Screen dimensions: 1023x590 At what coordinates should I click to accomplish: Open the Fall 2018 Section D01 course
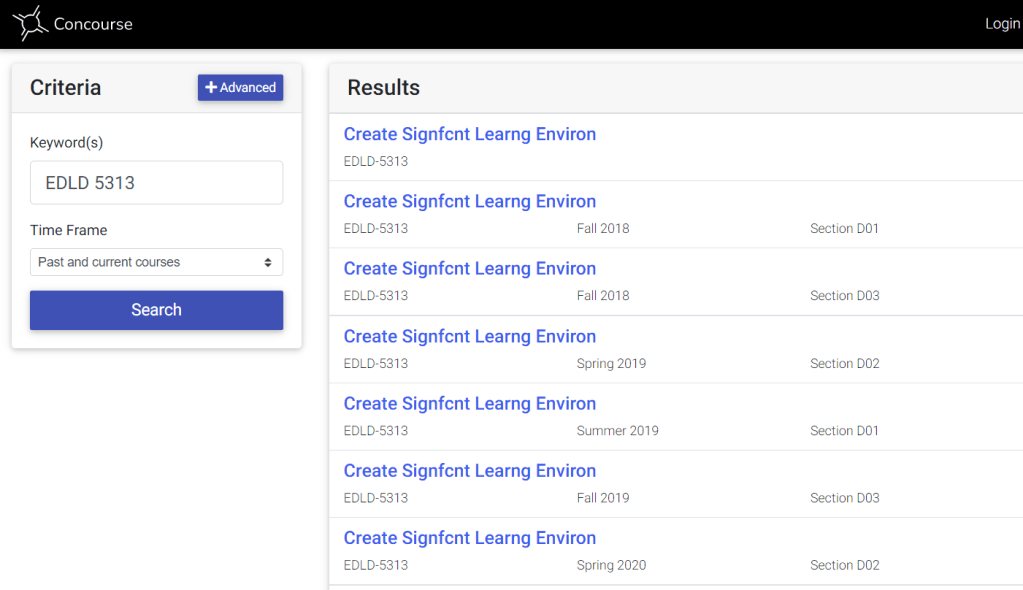click(x=469, y=201)
